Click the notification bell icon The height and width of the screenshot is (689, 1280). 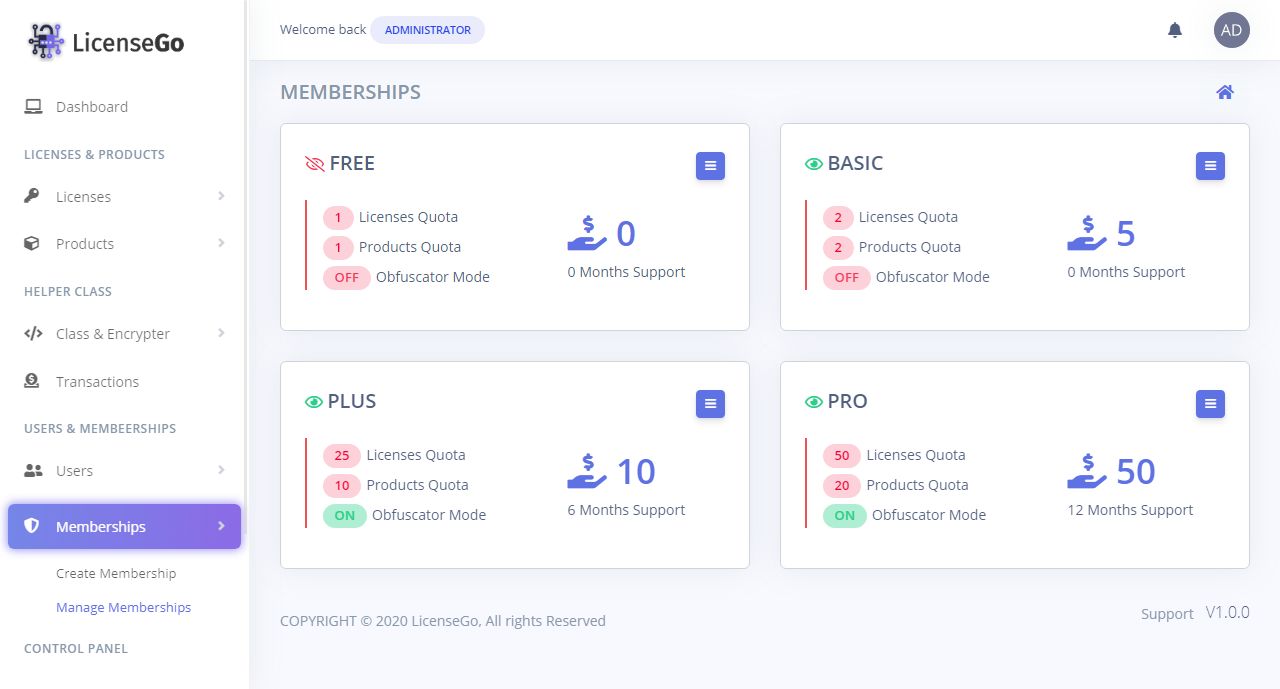tap(1175, 30)
